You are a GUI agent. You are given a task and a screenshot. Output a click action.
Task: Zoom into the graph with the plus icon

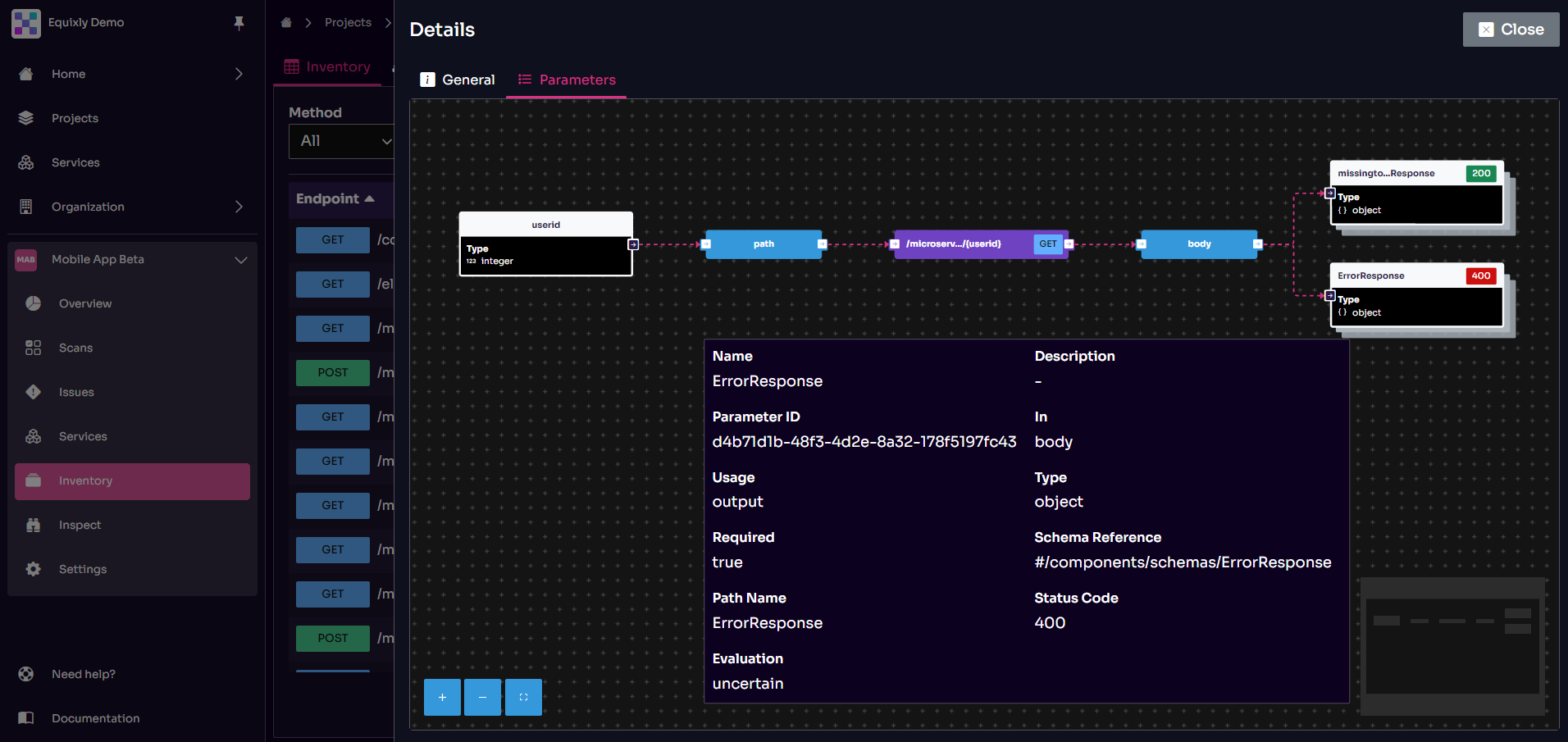pos(442,697)
